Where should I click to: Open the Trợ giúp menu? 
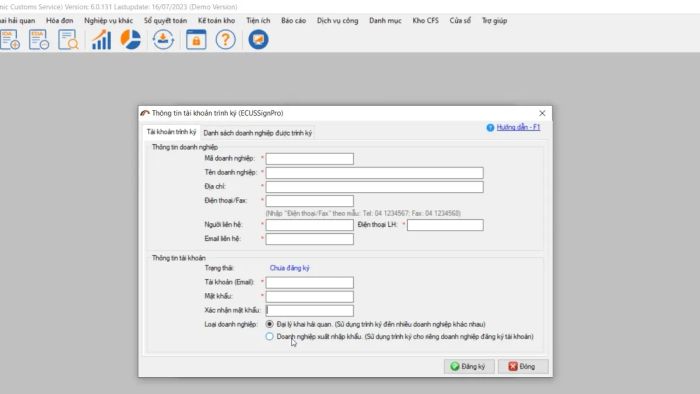click(x=494, y=21)
